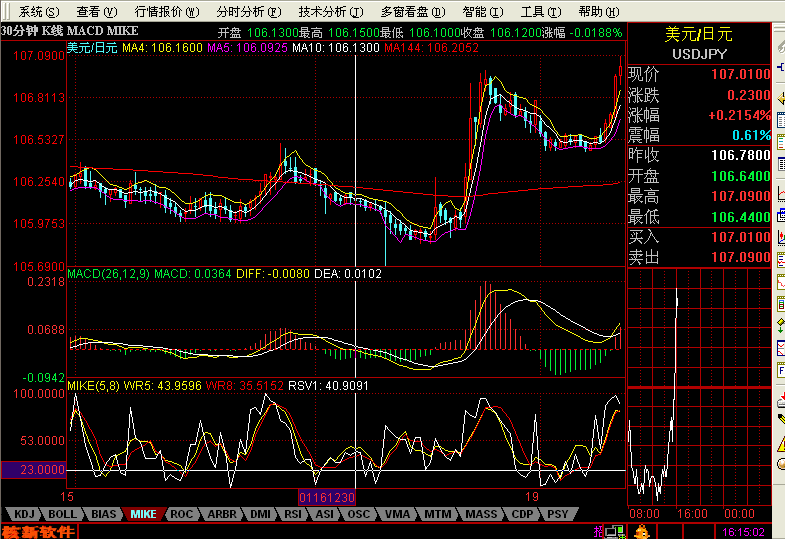Screen dimensions: 785x539
Task: Open the 工具(T) menu
Action: click(541, 12)
